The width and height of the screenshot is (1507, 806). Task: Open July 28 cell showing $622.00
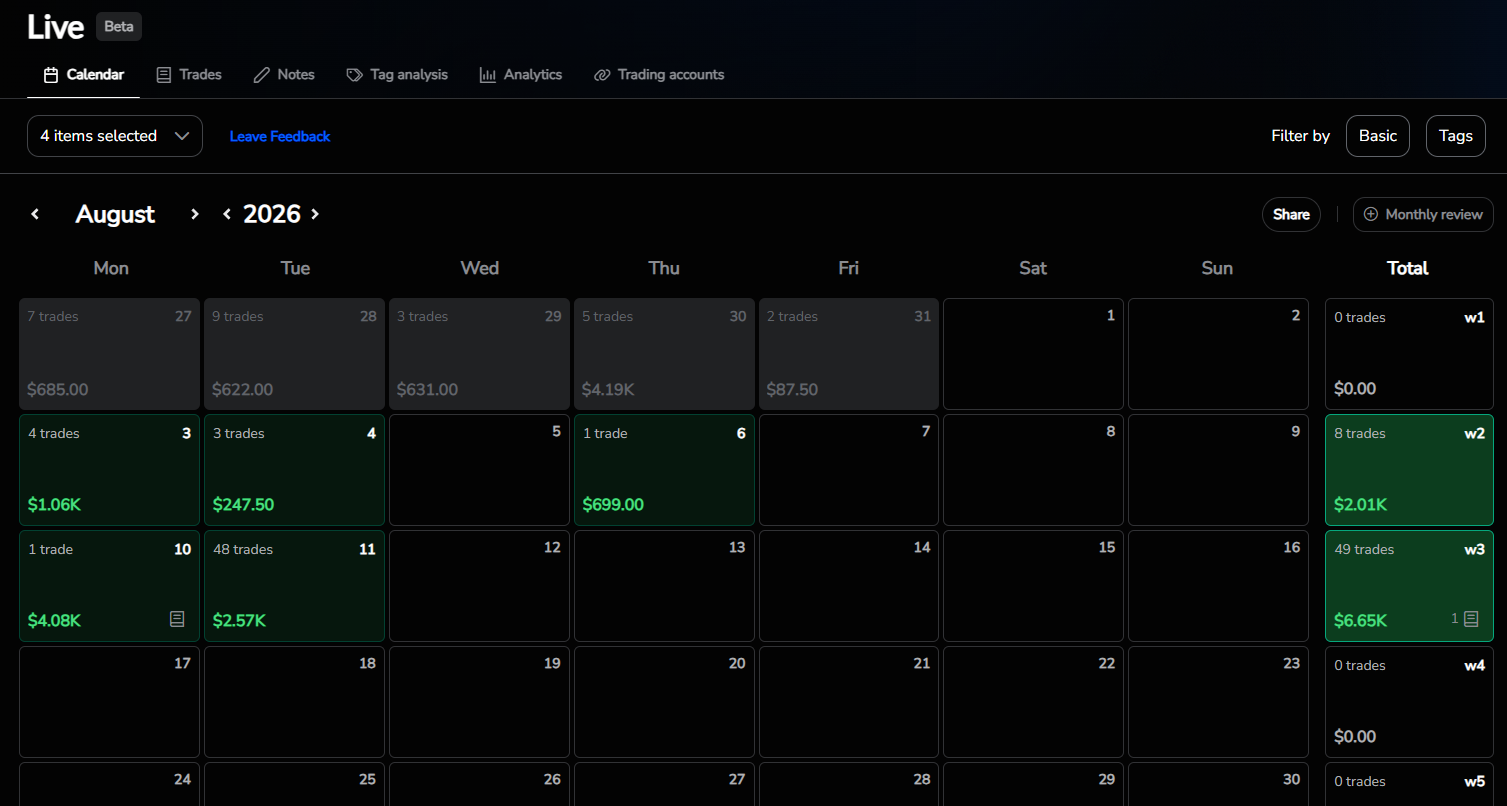point(294,354)
